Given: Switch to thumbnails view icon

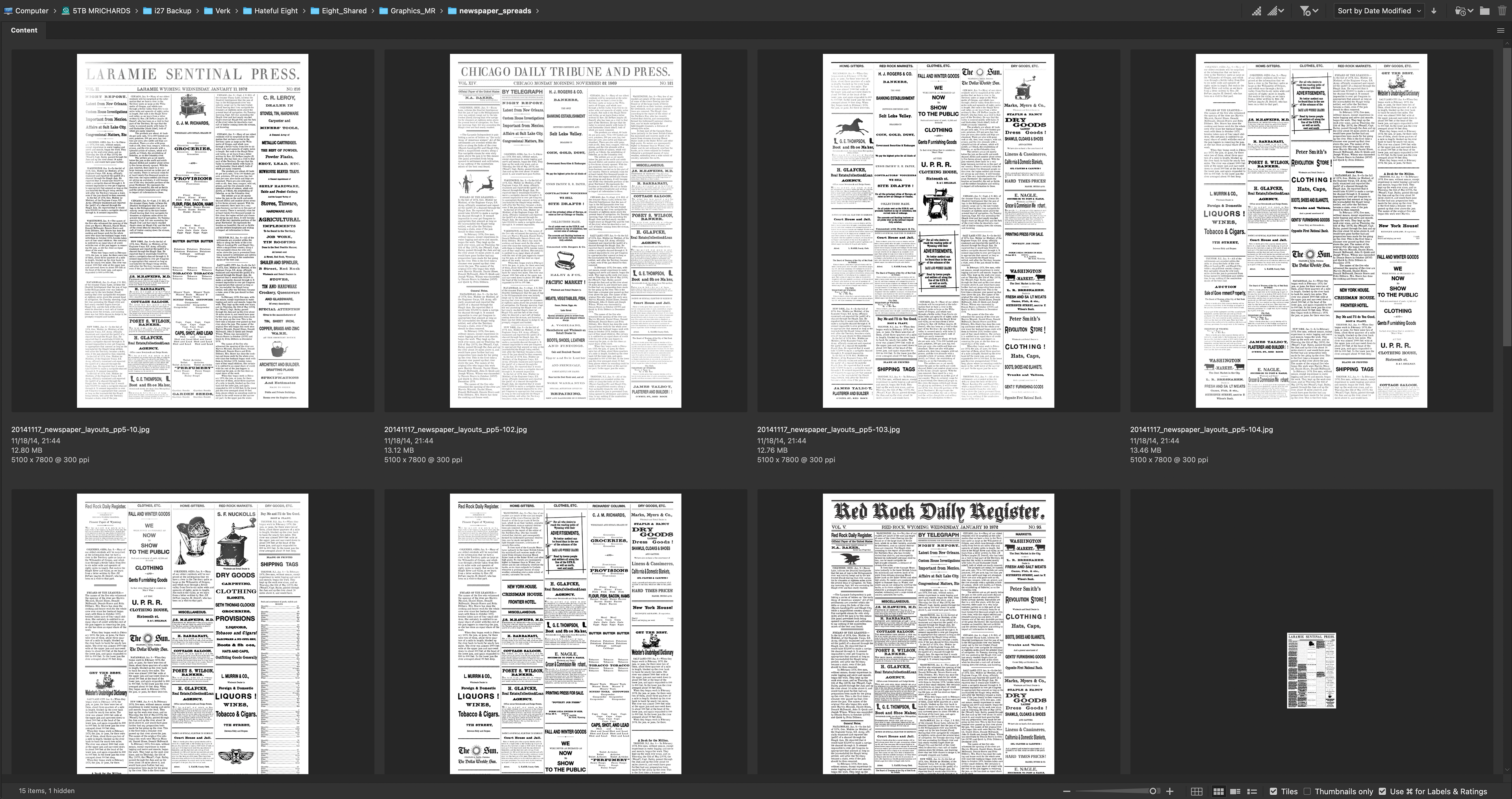Looking at the screenshot, I should pyautogui.click(x=1219, y=792).
